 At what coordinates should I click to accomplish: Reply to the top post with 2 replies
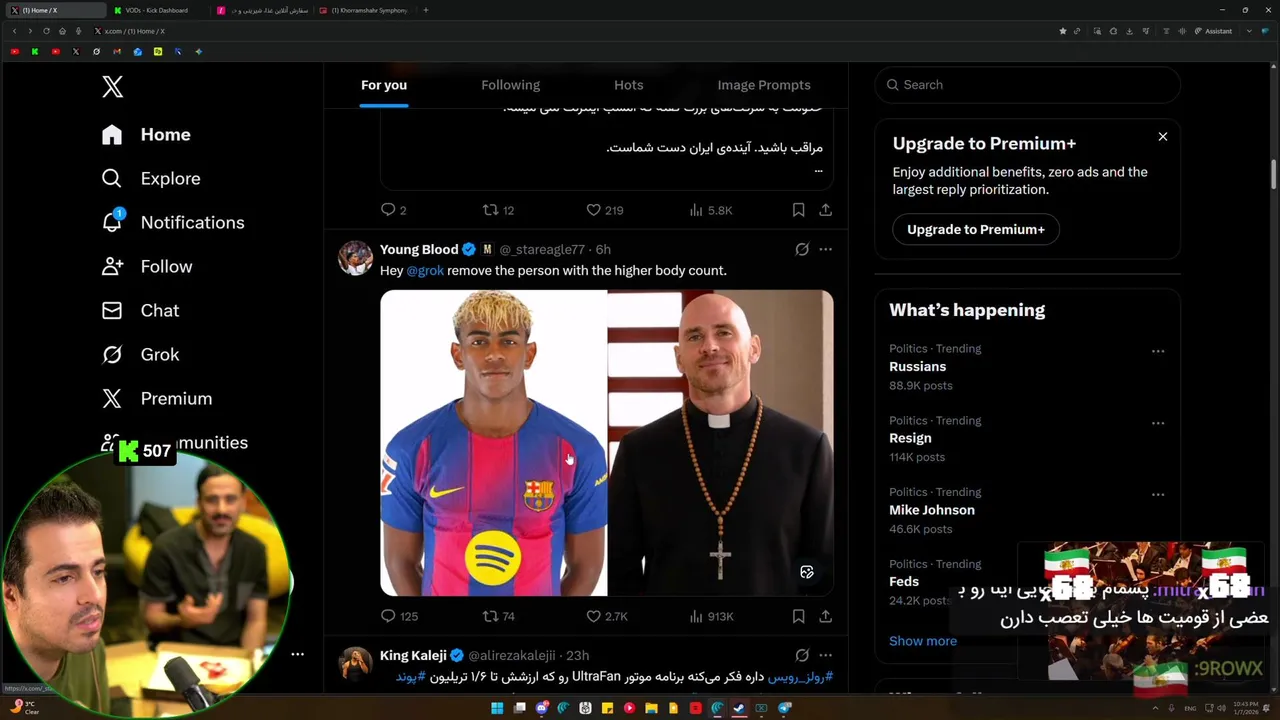coord(393,210)
